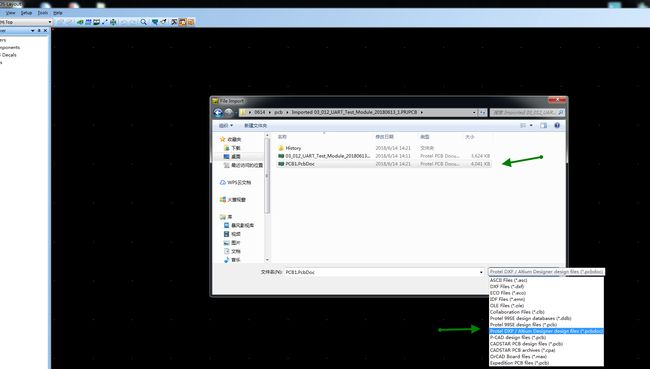Click the sidebar scrollbar down arrow
650x369 pixels.
pyautogui.click(x=267, y=260)
